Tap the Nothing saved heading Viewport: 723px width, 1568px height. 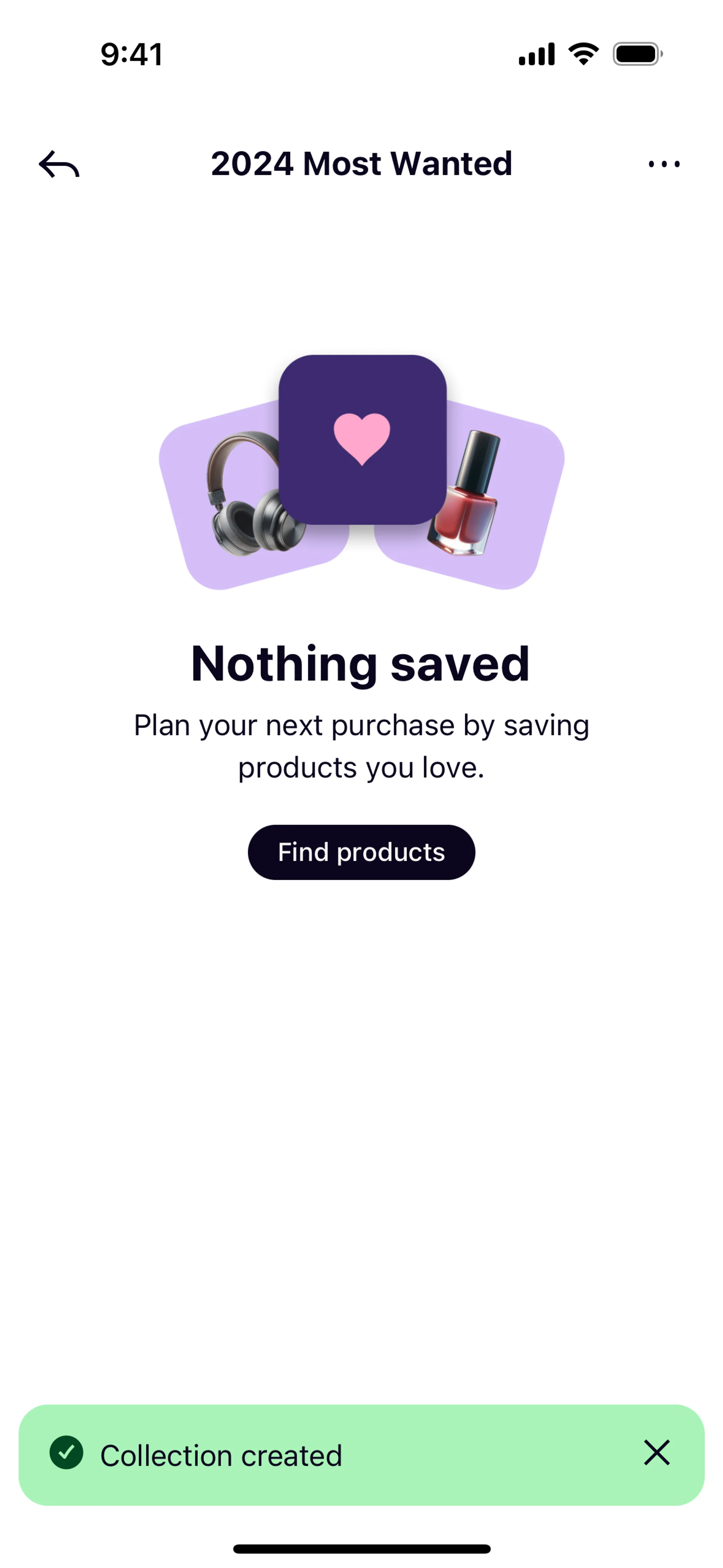tap(360, 664)
